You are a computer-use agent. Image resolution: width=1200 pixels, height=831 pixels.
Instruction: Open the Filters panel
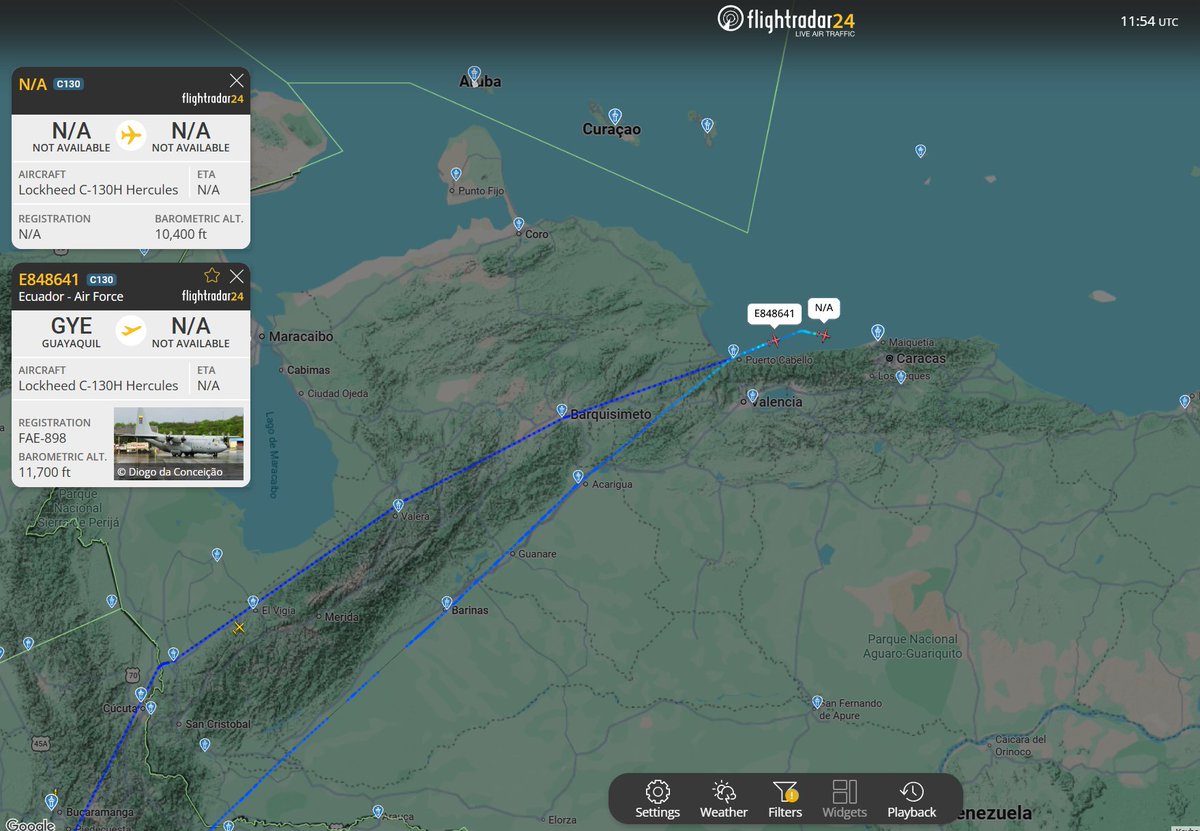(x=785, y=799)
